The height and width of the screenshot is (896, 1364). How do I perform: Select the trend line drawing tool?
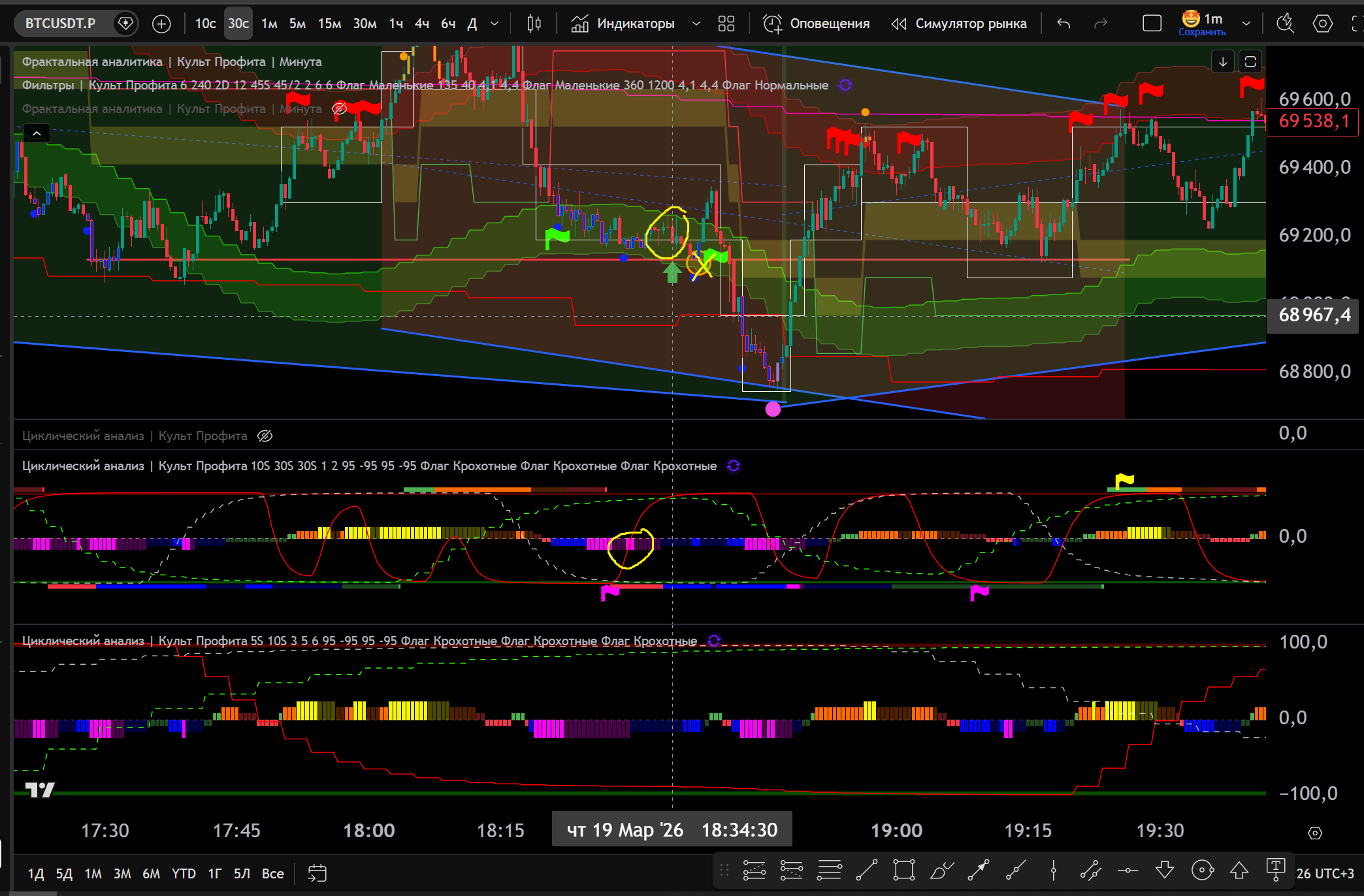866,871
